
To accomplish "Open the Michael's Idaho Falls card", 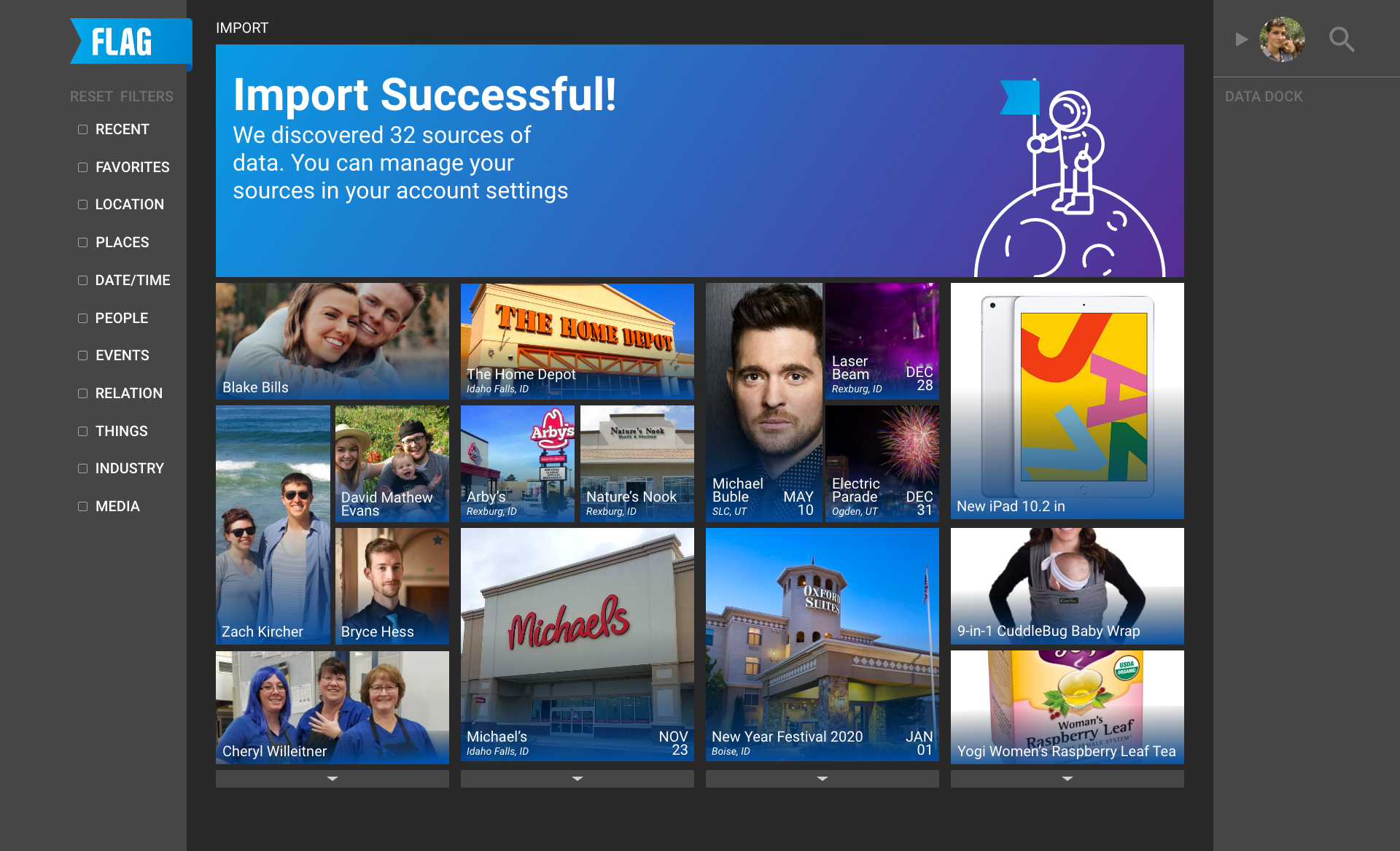I will 577,645.
